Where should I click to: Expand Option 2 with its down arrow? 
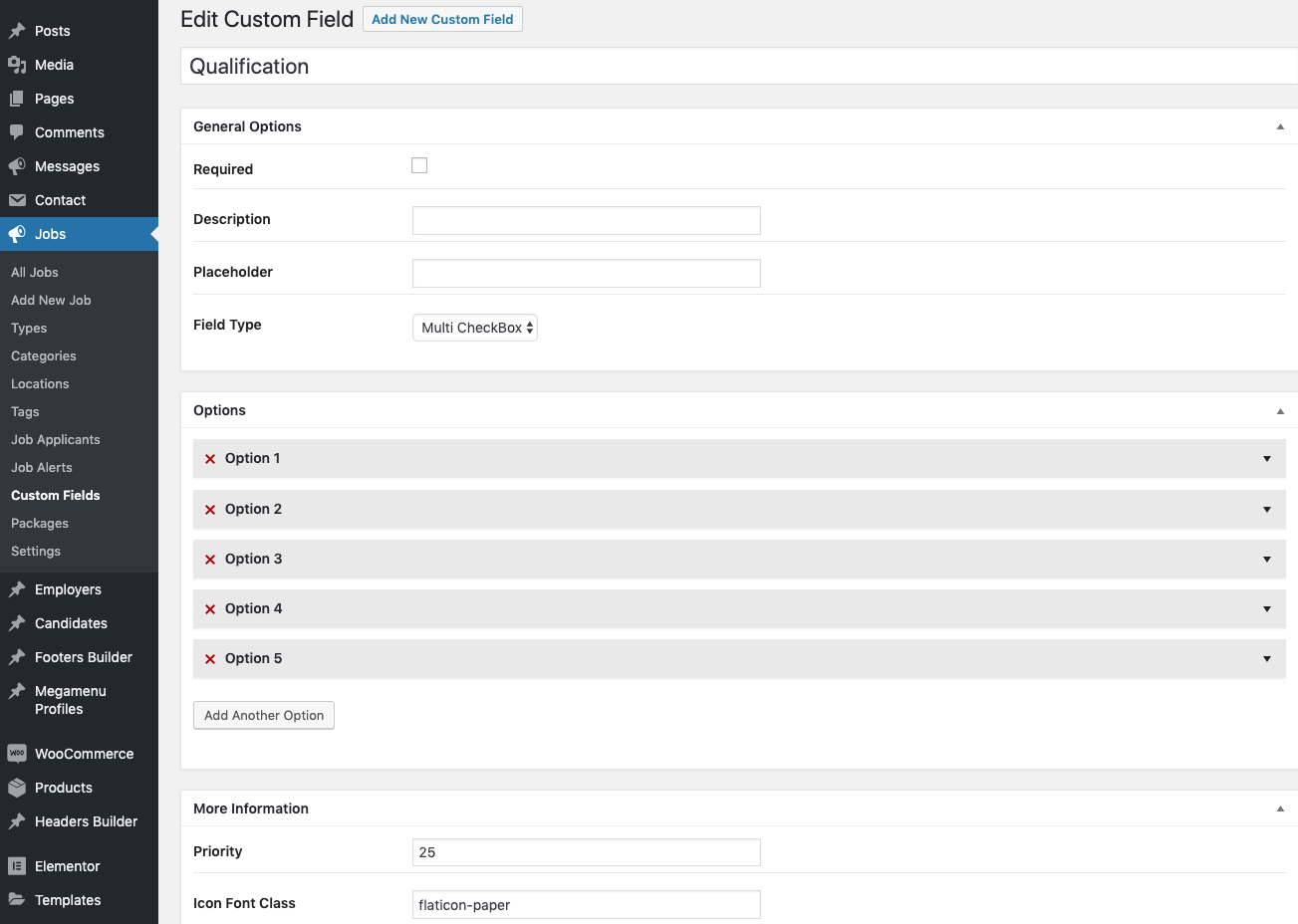[1267, 510]
